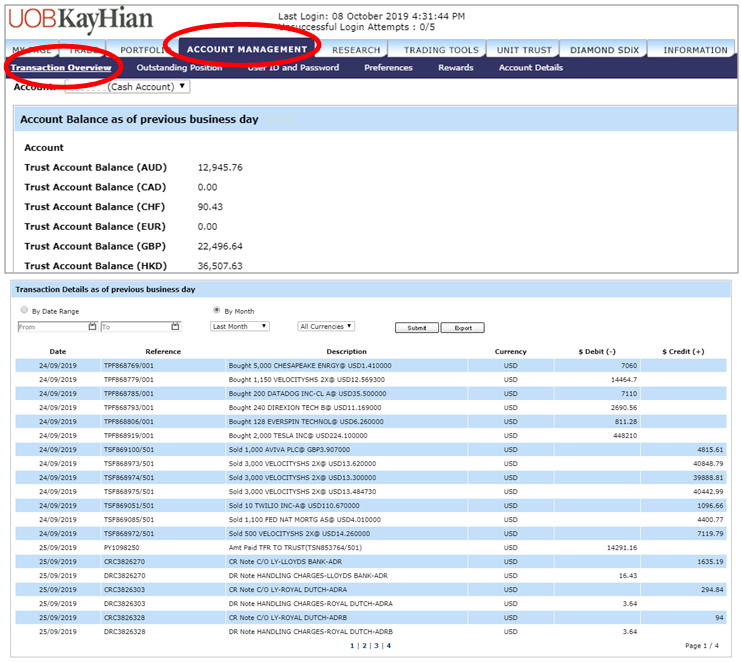Open the Research tab
This screenshot has width=741, height=662.
[355, 50]
